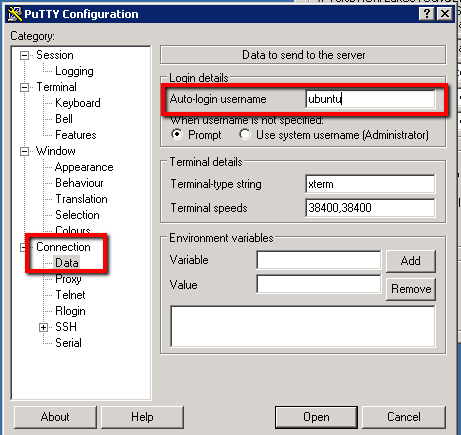Select the Prompt radio button
This screenshot has height=435, width=461.
coord(177,134)
